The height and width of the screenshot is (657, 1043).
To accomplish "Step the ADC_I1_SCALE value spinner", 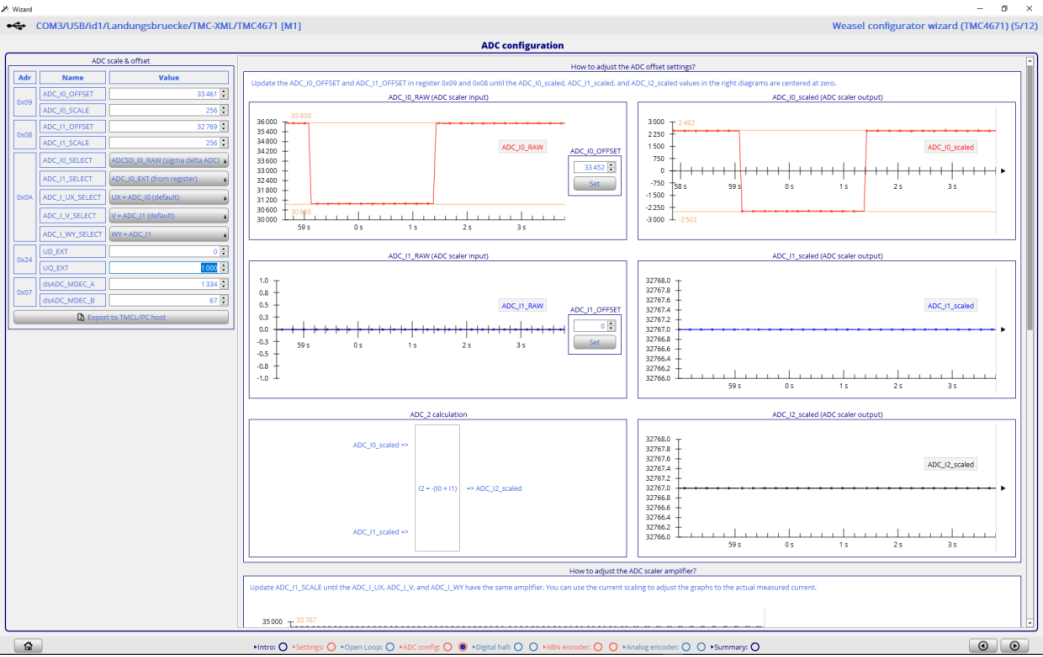I will (x=224, y=143).
